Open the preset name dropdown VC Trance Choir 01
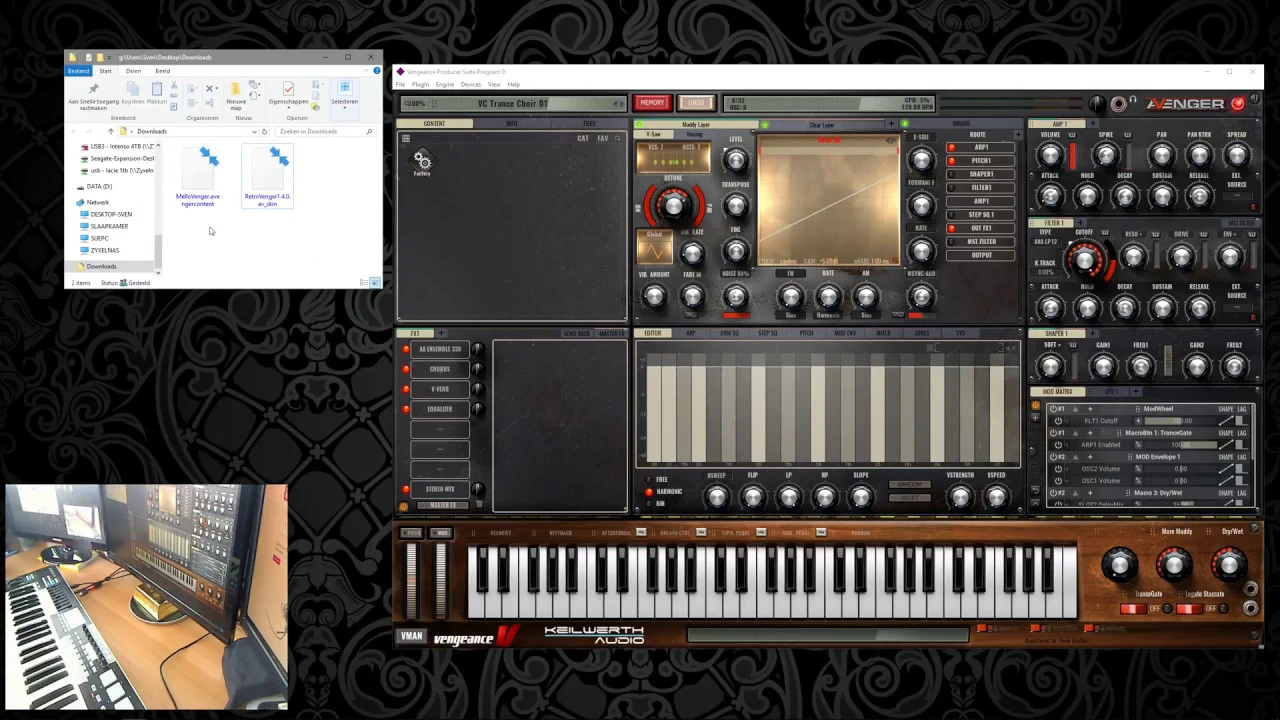Screen dimensions: 1280x720 513,103
